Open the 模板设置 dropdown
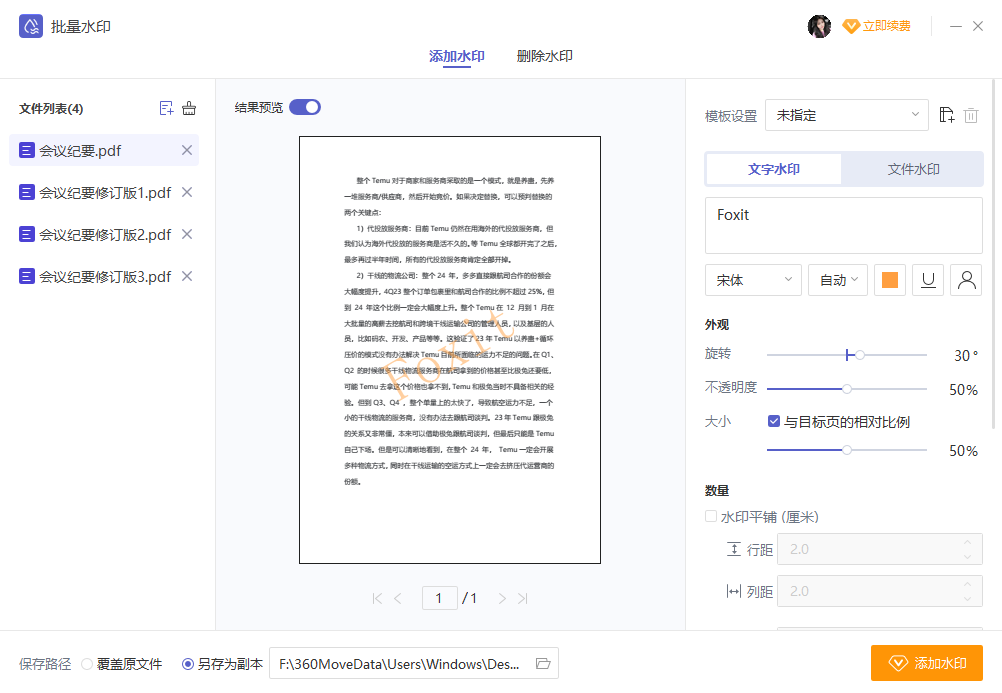The width and height of the screenshot is (1002, 693). click(x=846, y=116)
